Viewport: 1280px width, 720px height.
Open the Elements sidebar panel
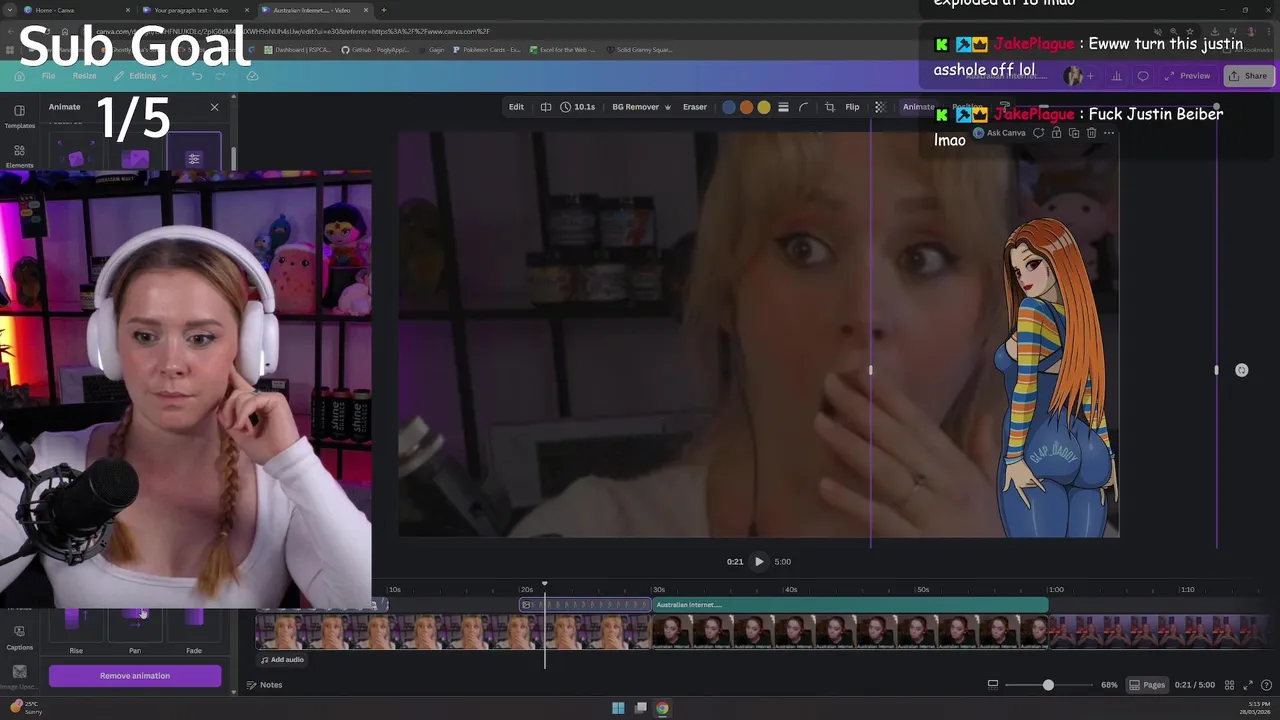point(19,156)
